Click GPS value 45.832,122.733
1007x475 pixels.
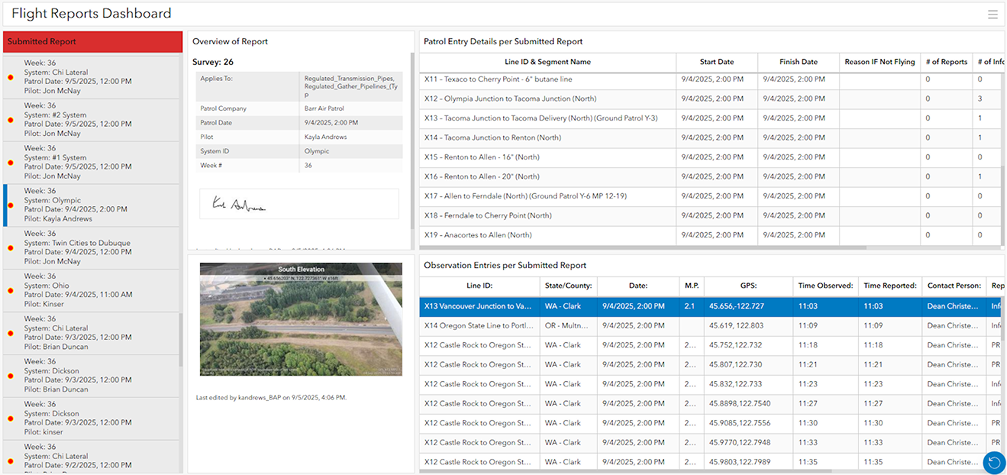click(x=736, y=384)
